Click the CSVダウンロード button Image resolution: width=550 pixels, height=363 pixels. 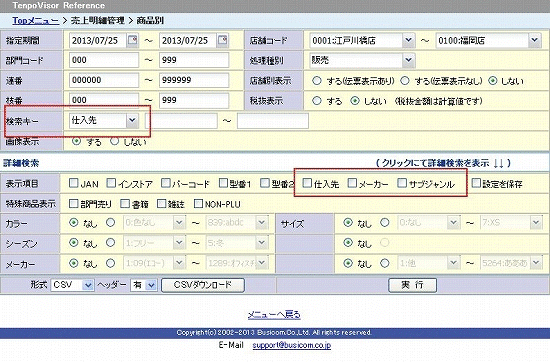coord(203,285)
